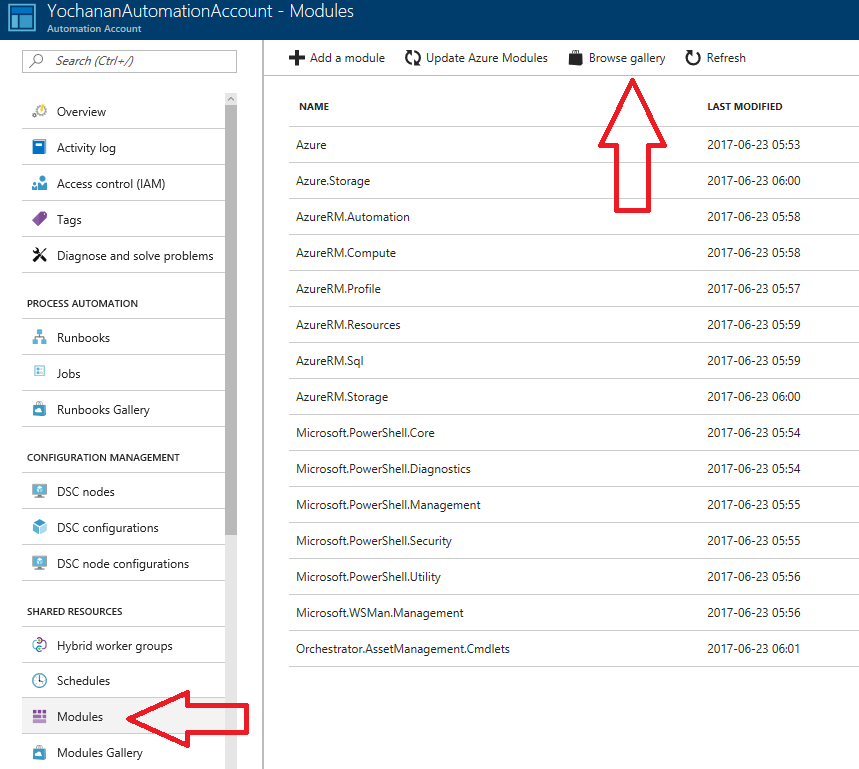Open the Azure module row
Viewport: 859px width, 769px height.
pos(574,145)
